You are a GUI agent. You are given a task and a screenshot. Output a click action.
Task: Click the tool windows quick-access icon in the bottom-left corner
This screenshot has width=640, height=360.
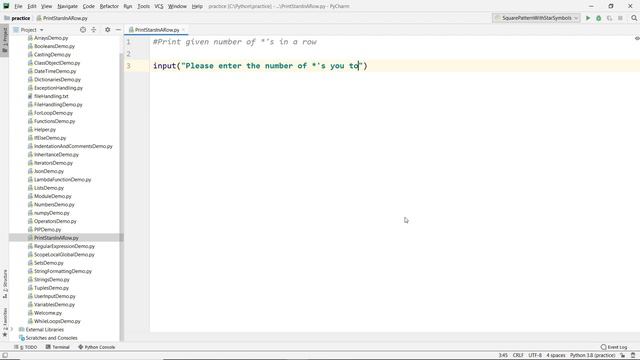pos(5,355)
